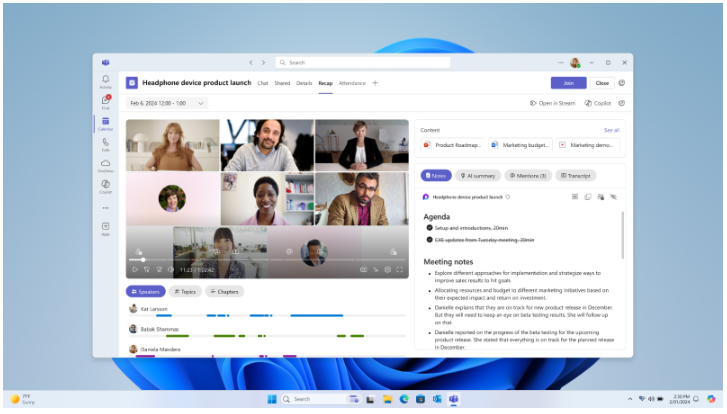Screen dimensions: 727x414
Task: Open the Marketing demo file
Action: click(x=587, y=145)
